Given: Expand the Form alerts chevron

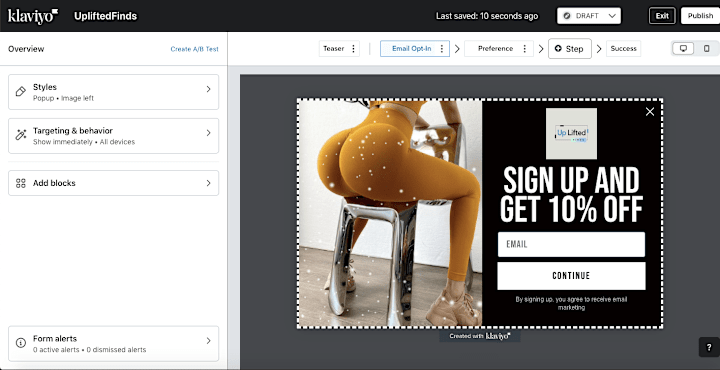Looking at the screenshot, I should pyautogui.click(x=208, y=341).
